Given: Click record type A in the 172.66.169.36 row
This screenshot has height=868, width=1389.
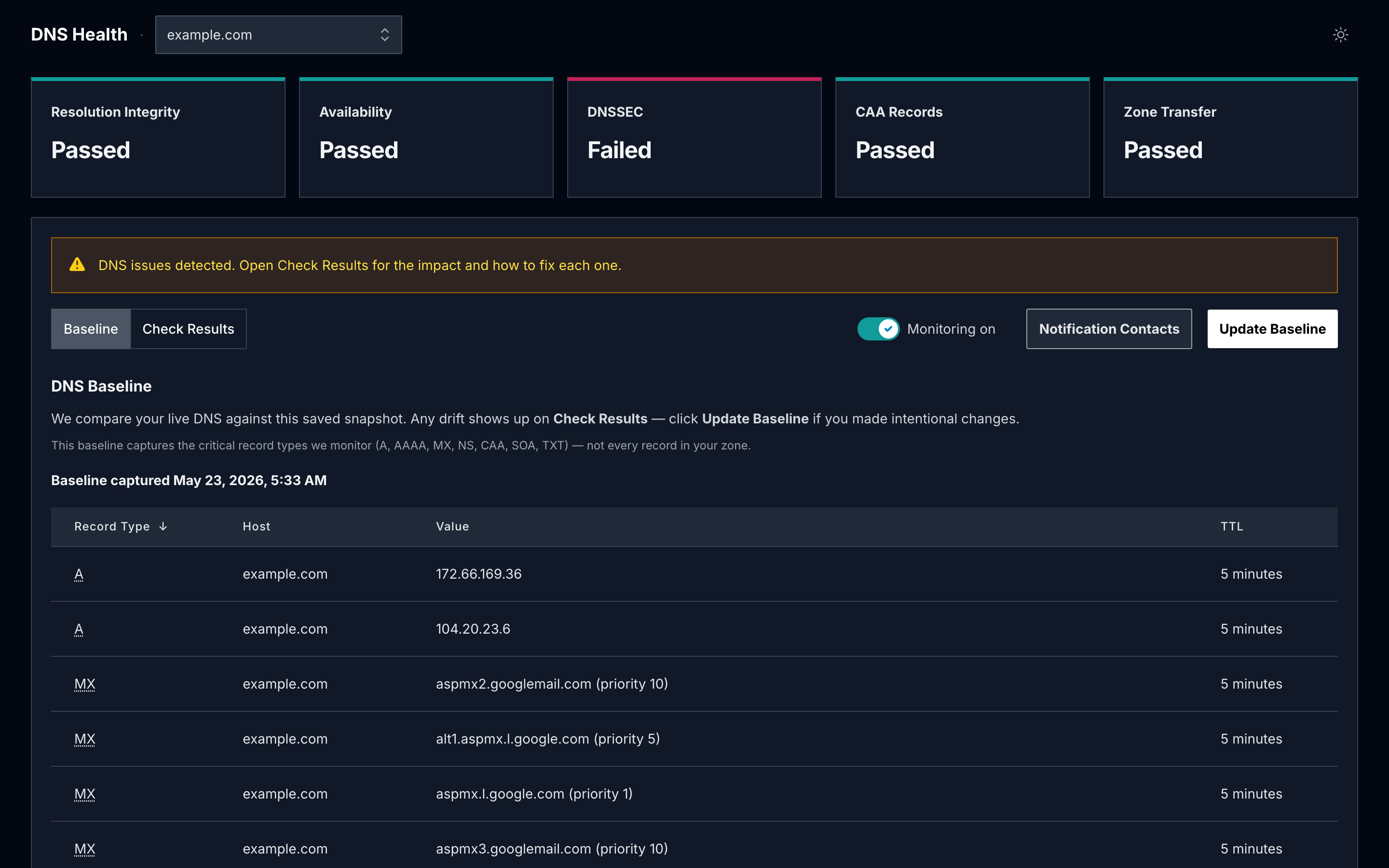Looking at the screenshot, I should (79, 574).
